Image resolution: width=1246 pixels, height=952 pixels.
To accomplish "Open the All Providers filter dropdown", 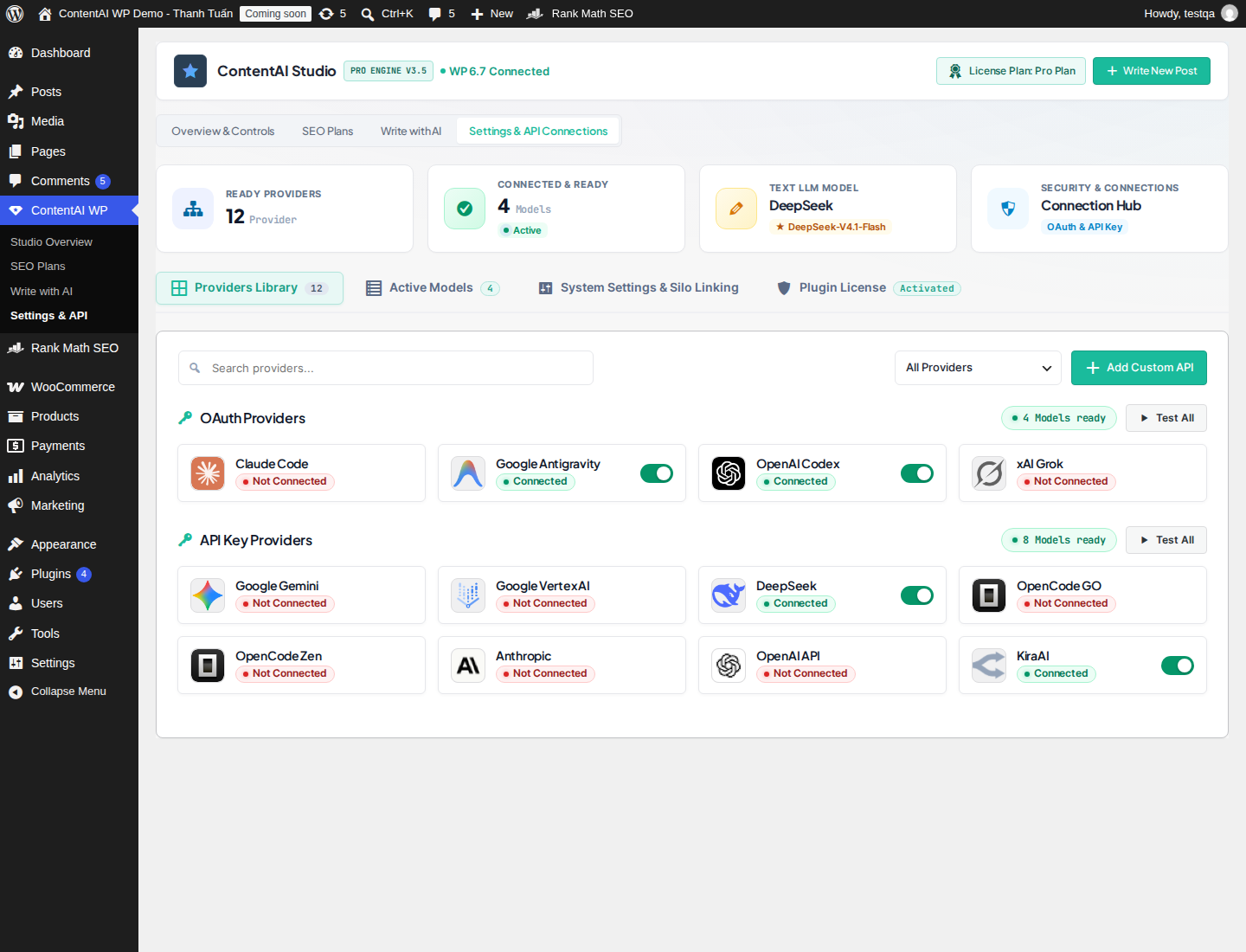I will [x=978, y=368].
